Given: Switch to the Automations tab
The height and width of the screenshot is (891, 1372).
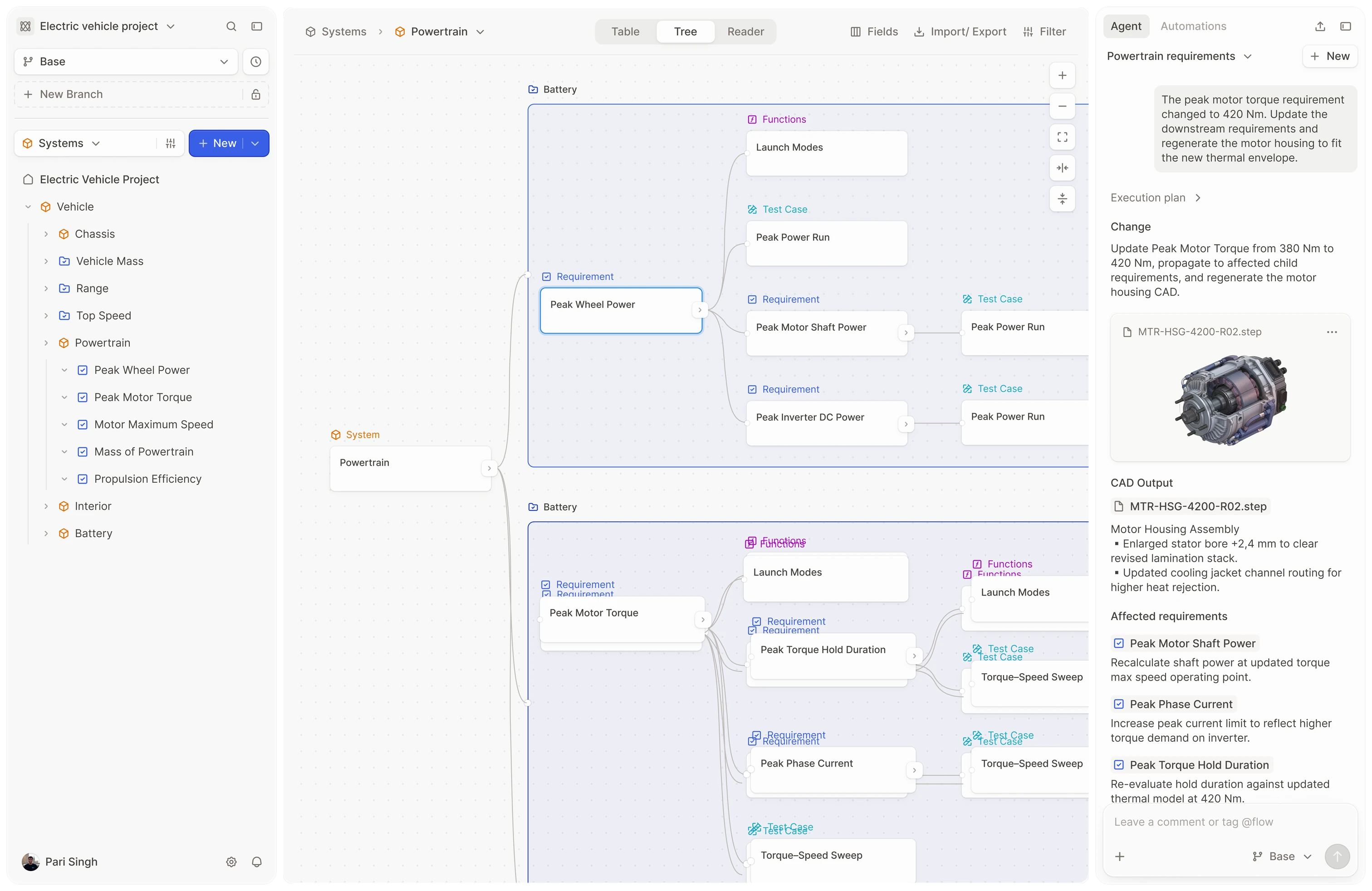Looking at the screenshot, I should [x=1193, y=26].
